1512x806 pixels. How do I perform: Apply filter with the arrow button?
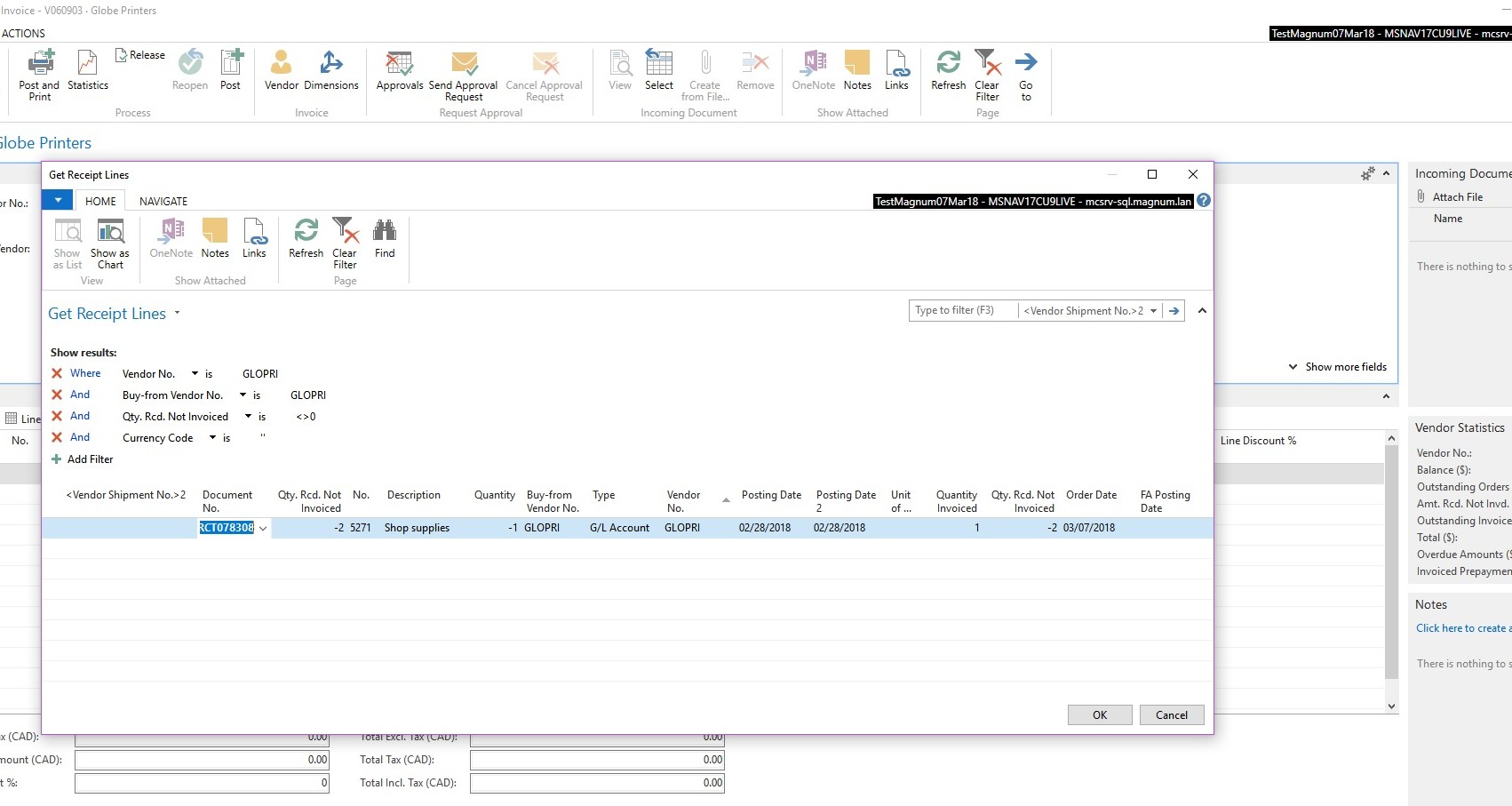pos(1174,311)
